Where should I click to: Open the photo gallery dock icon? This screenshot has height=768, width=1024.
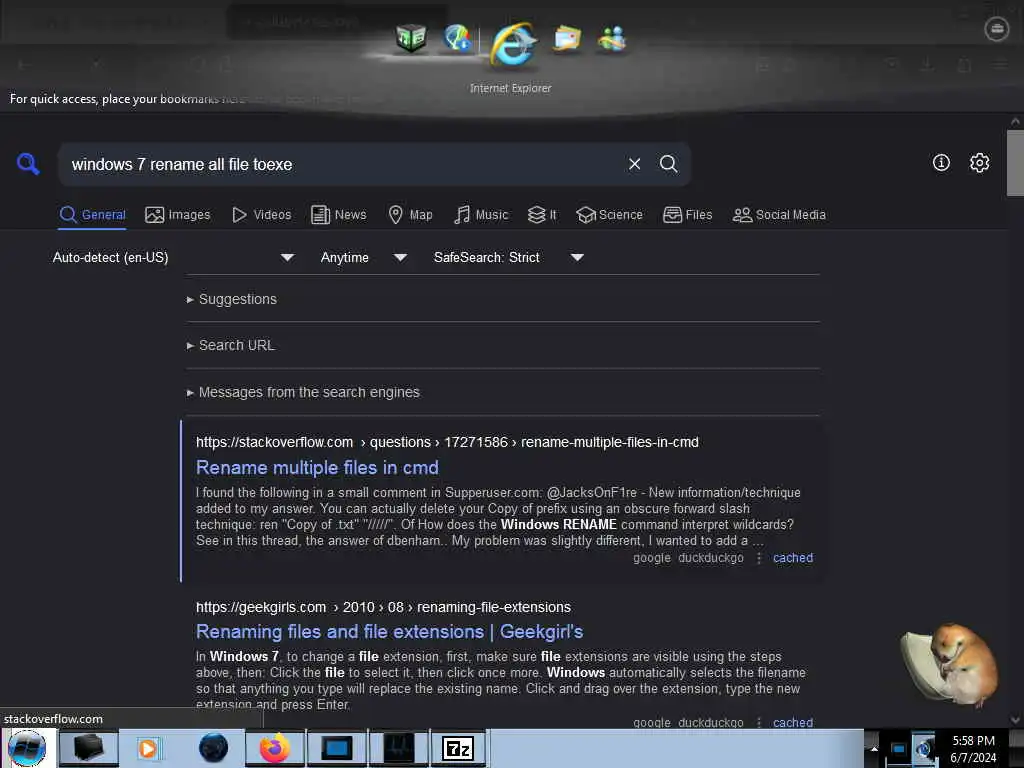pyautogui.click(x=566, y=39)
